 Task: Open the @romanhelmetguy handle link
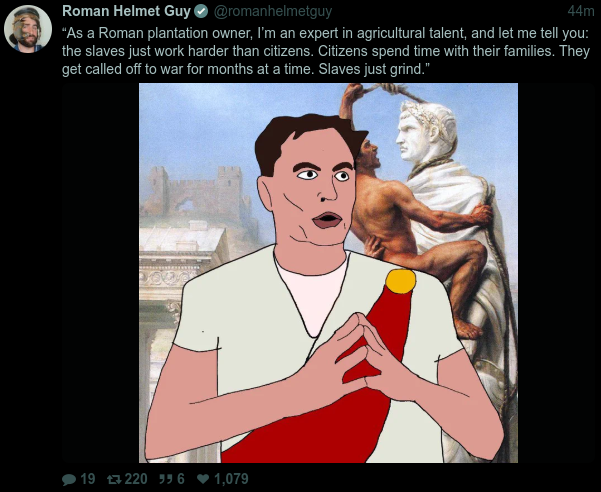click(273, 12)
